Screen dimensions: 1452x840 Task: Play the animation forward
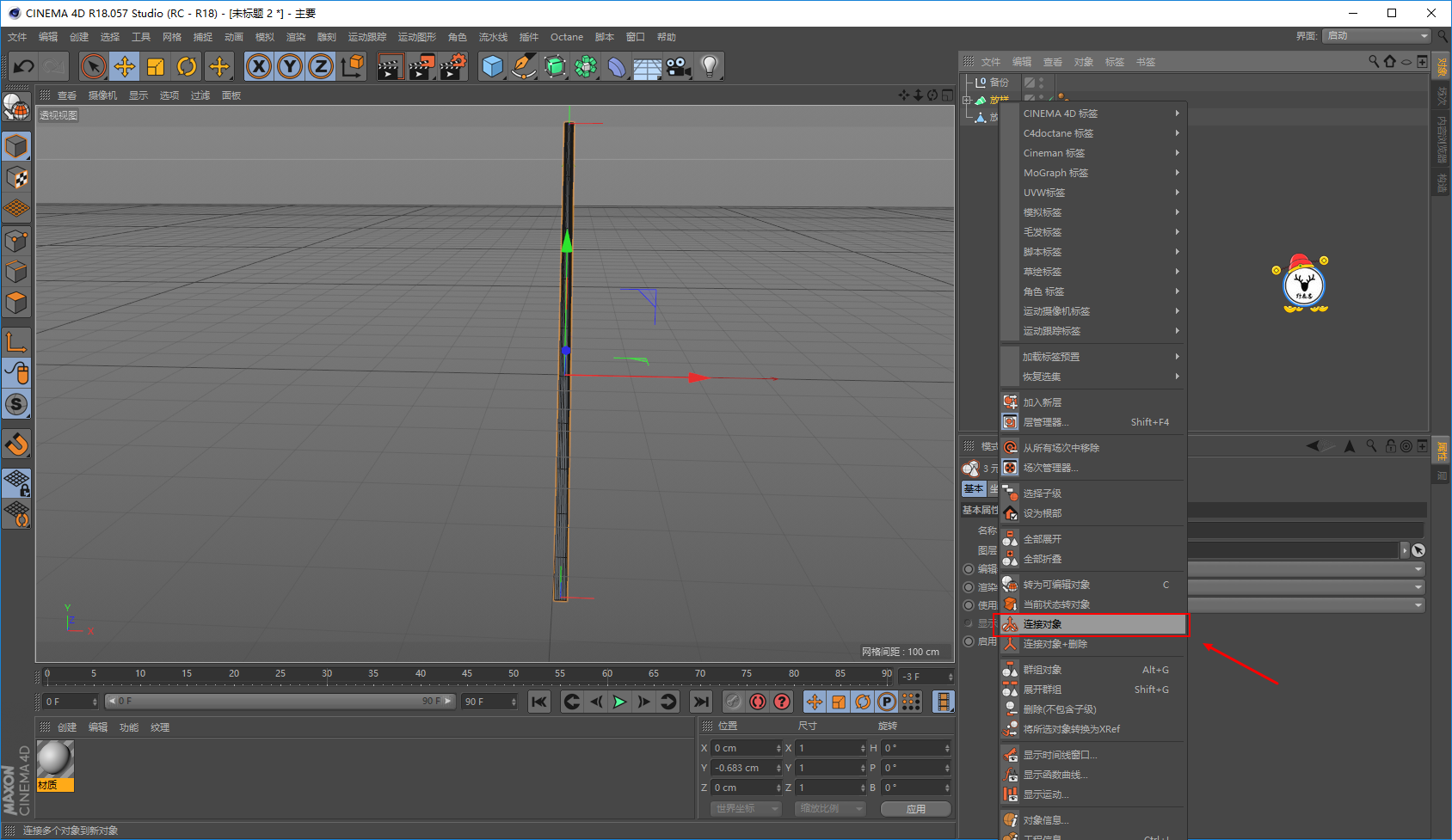coord(619,702)
